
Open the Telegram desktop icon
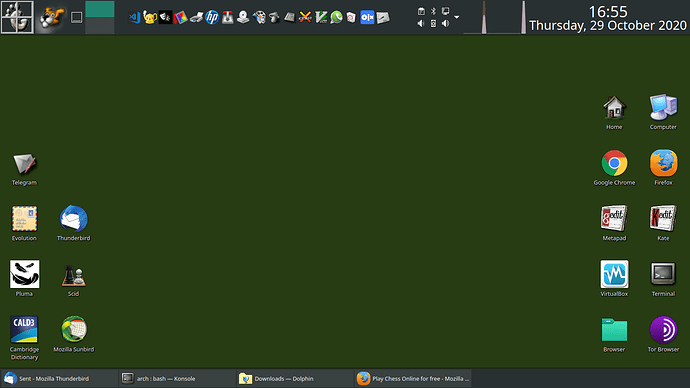point(24,164)
